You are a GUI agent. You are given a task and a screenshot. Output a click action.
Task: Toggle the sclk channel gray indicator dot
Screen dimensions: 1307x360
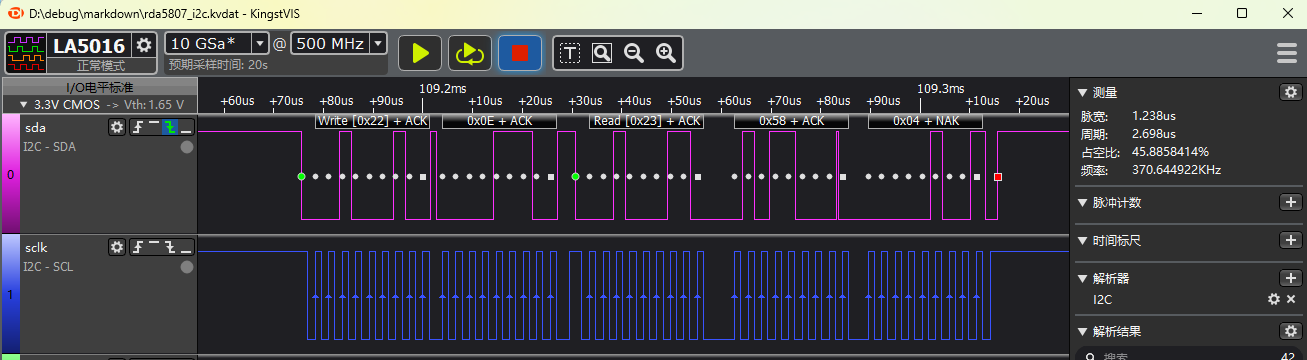pos(186,267)
